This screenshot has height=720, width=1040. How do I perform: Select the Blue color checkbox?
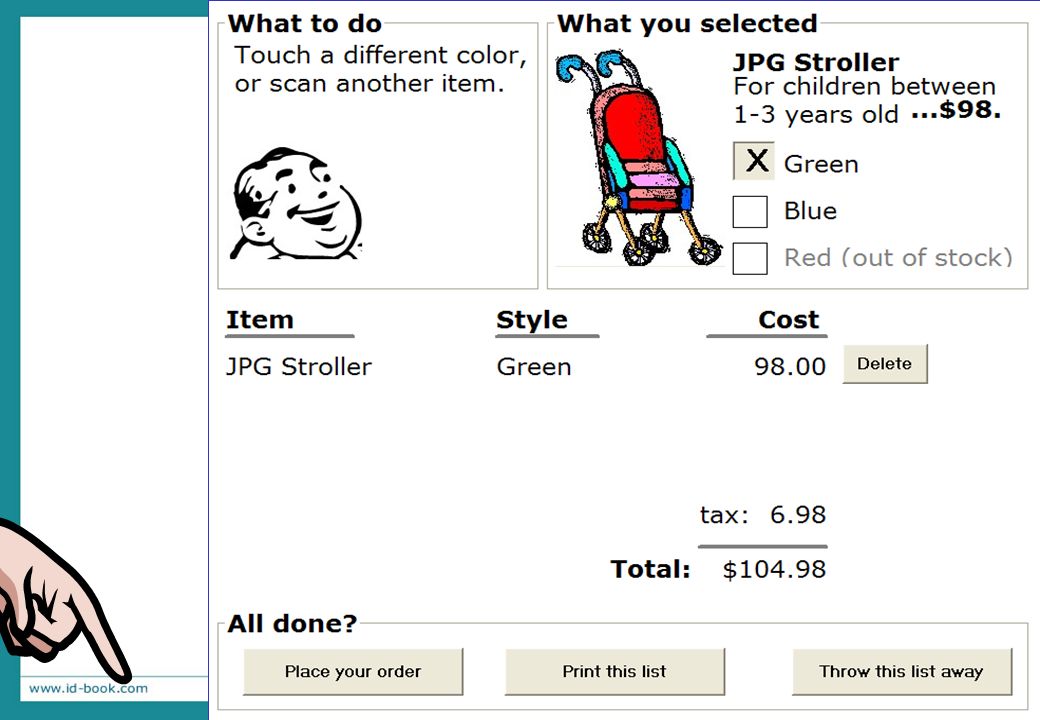(750, 211)
